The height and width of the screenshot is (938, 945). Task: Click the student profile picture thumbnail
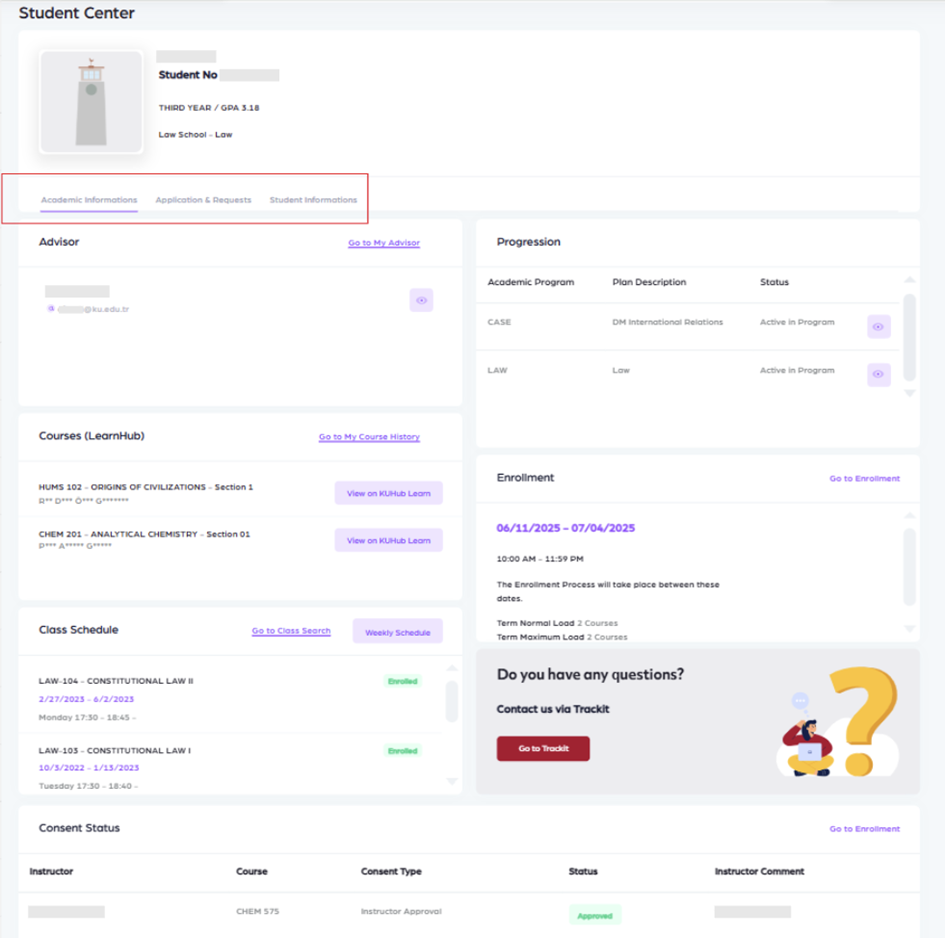(91, 103)
